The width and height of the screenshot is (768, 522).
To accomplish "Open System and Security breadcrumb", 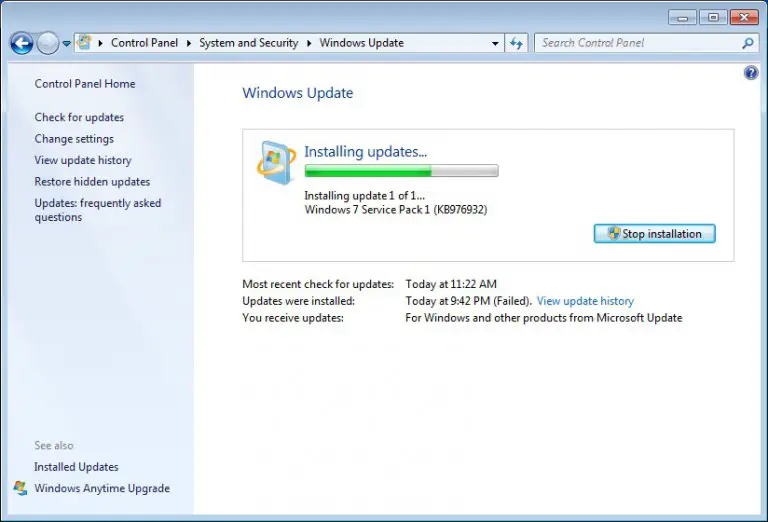I will 248,43.
